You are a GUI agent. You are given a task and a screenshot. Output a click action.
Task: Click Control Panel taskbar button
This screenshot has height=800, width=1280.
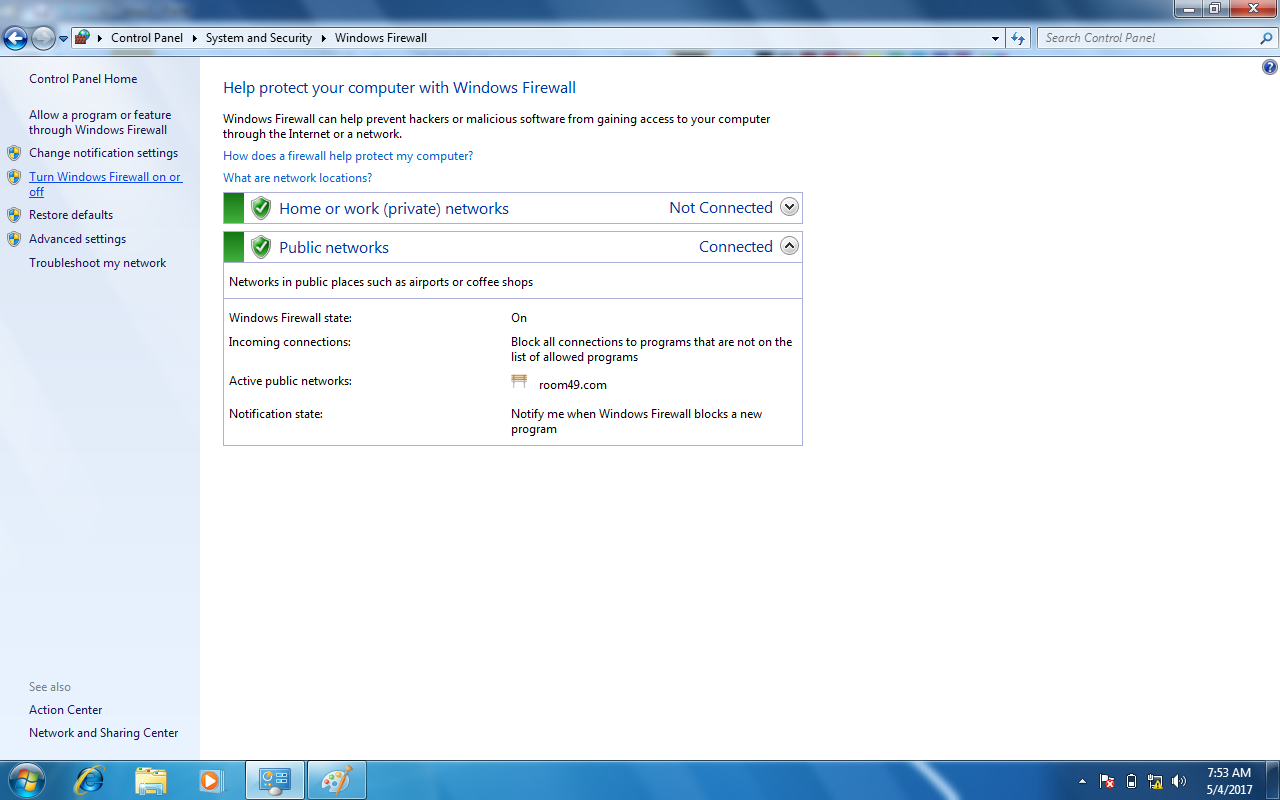275,780
